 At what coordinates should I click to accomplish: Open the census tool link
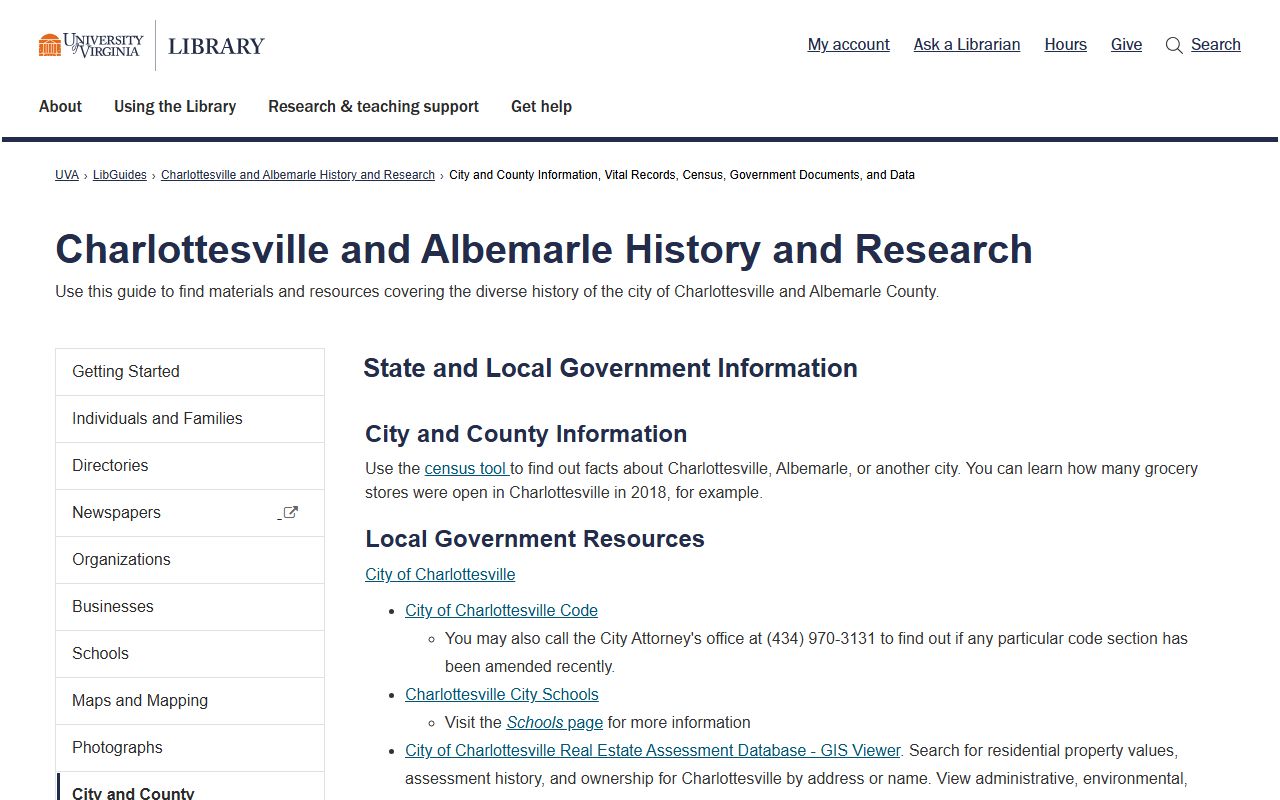coord(467,469)
